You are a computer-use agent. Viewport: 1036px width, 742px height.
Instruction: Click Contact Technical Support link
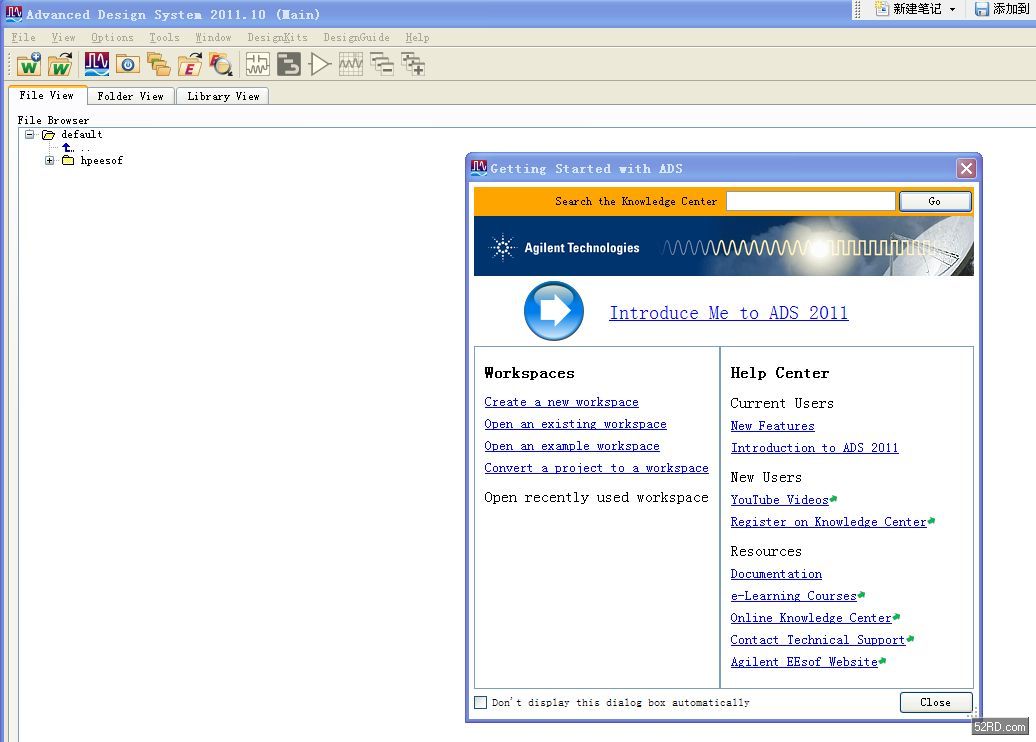(x=818, y=640)
